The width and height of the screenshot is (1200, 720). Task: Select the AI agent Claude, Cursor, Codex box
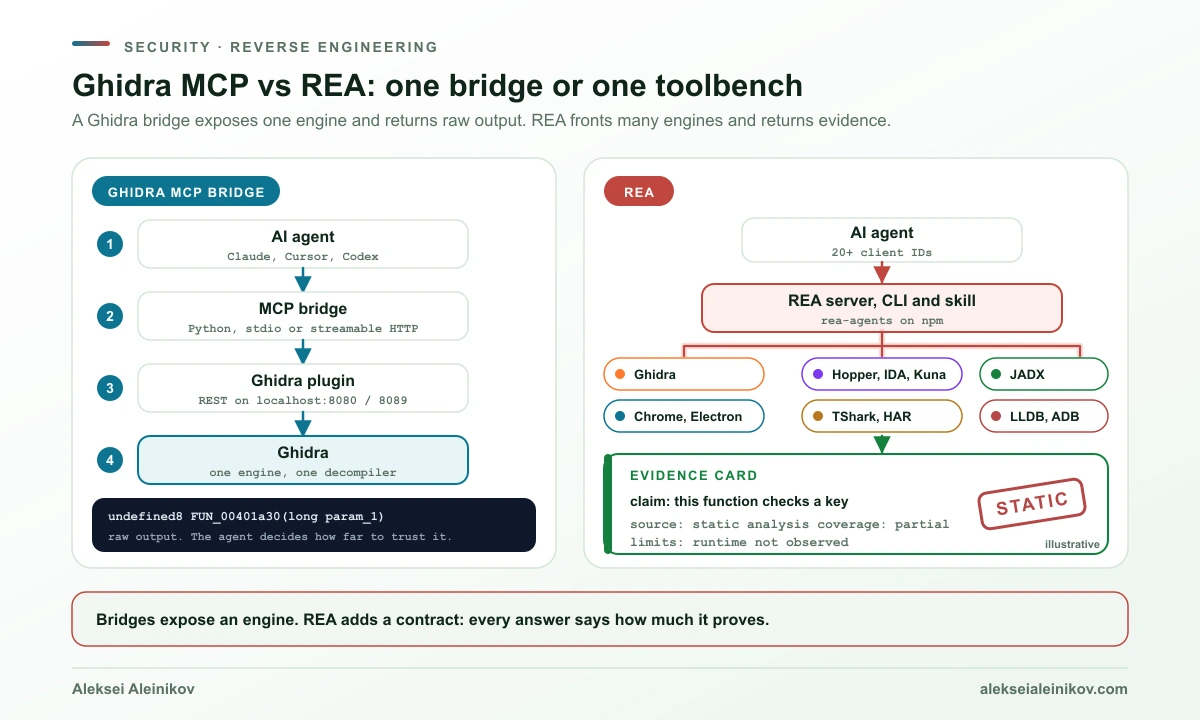pos(303,244)
